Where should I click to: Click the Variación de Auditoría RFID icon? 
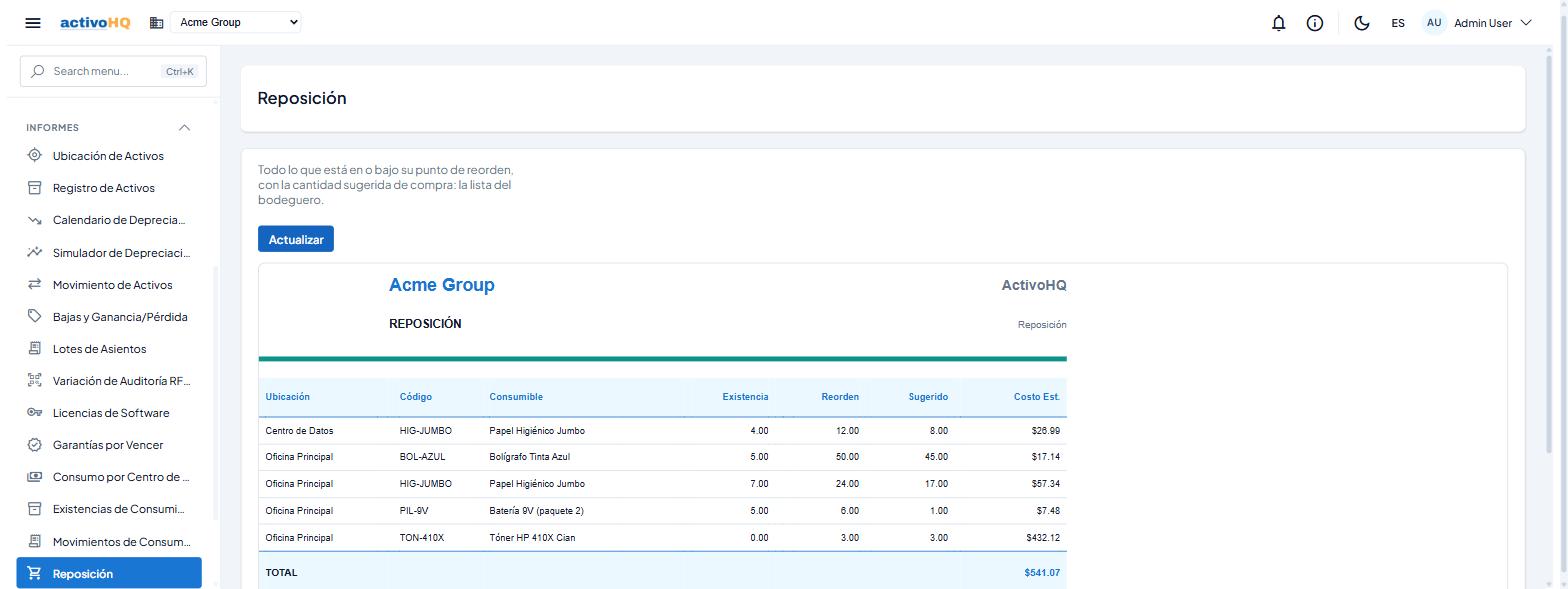[35, 380]
